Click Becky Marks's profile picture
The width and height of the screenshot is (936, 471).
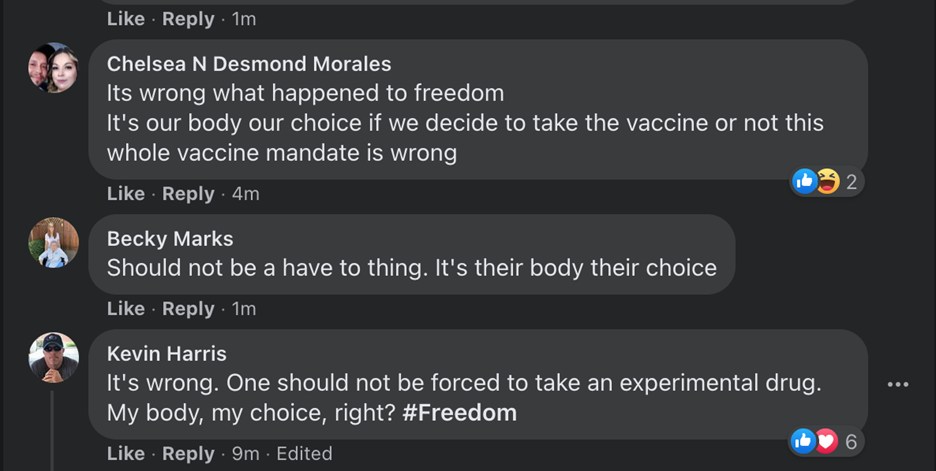(x=53, y=243)
